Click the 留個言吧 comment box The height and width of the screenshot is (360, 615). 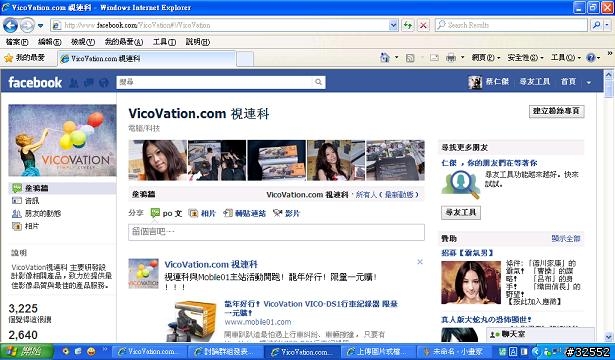pyautogui.click(x=276, y=232)
